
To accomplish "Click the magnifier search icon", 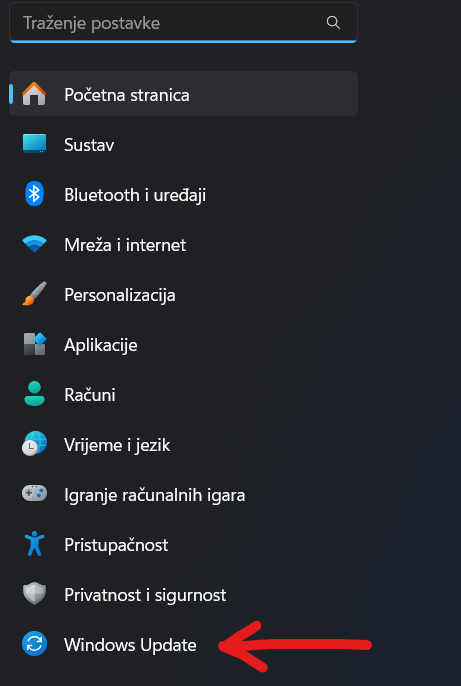I will (333, 23).
